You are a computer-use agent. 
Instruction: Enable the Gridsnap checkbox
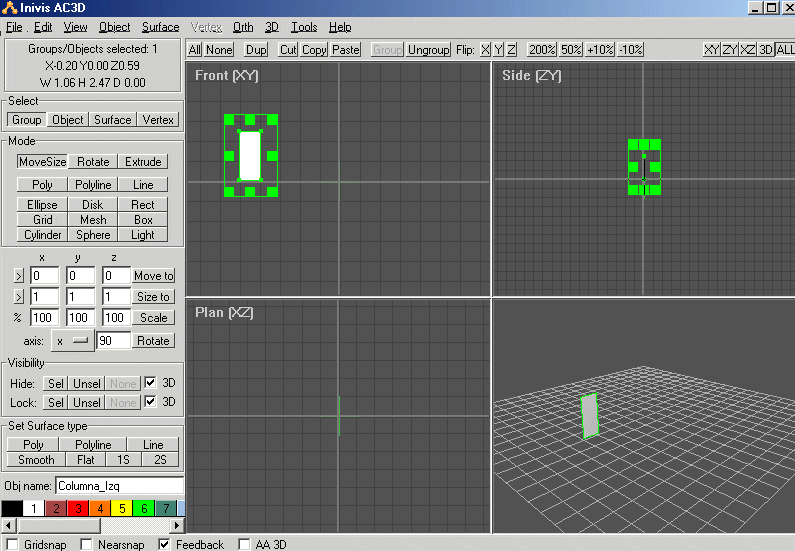click(x=12, y=544)
